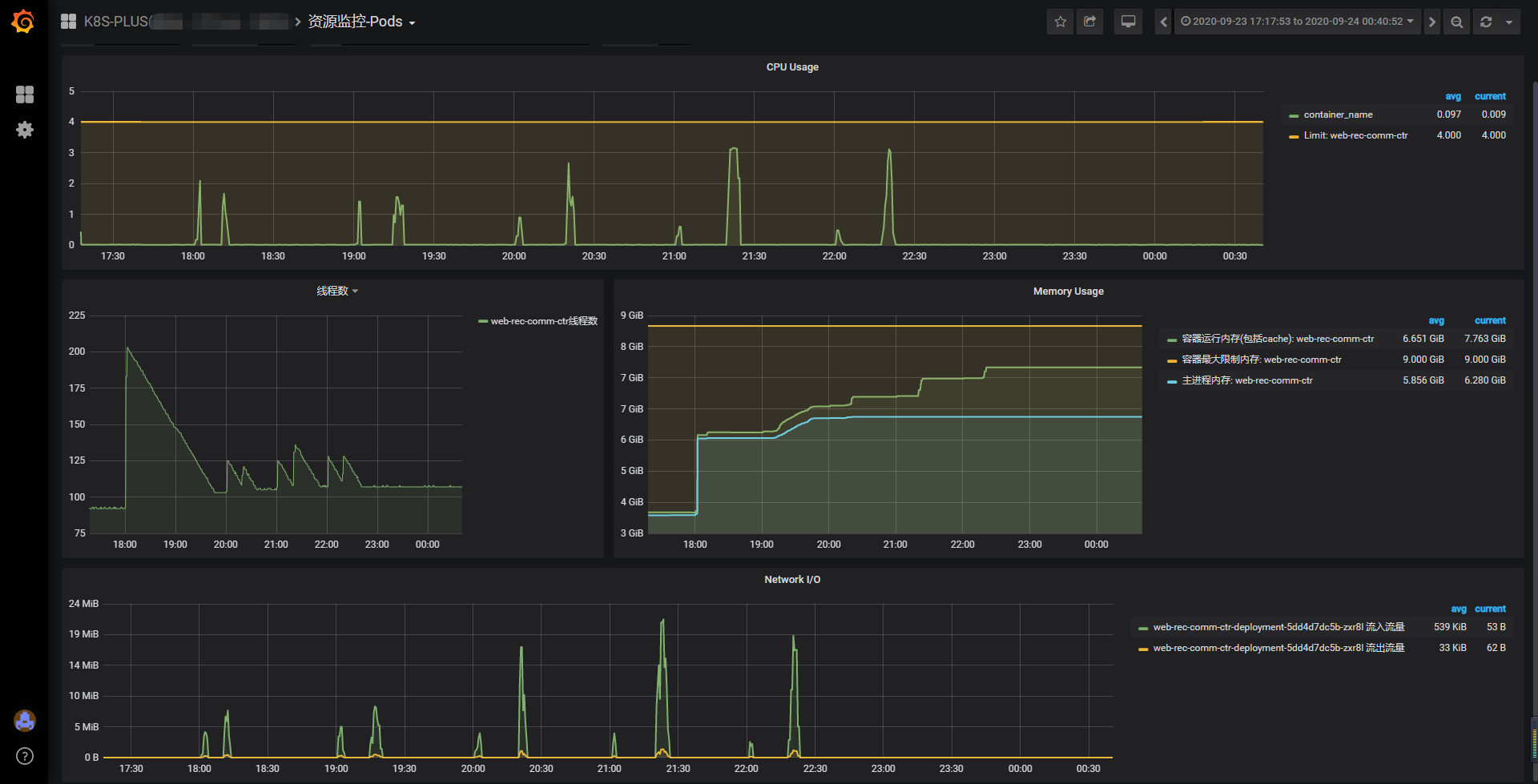Click yellow swatch of 流出流量 series
The height and width of the screenshot is (784, 1538).
coord(1143,649)
